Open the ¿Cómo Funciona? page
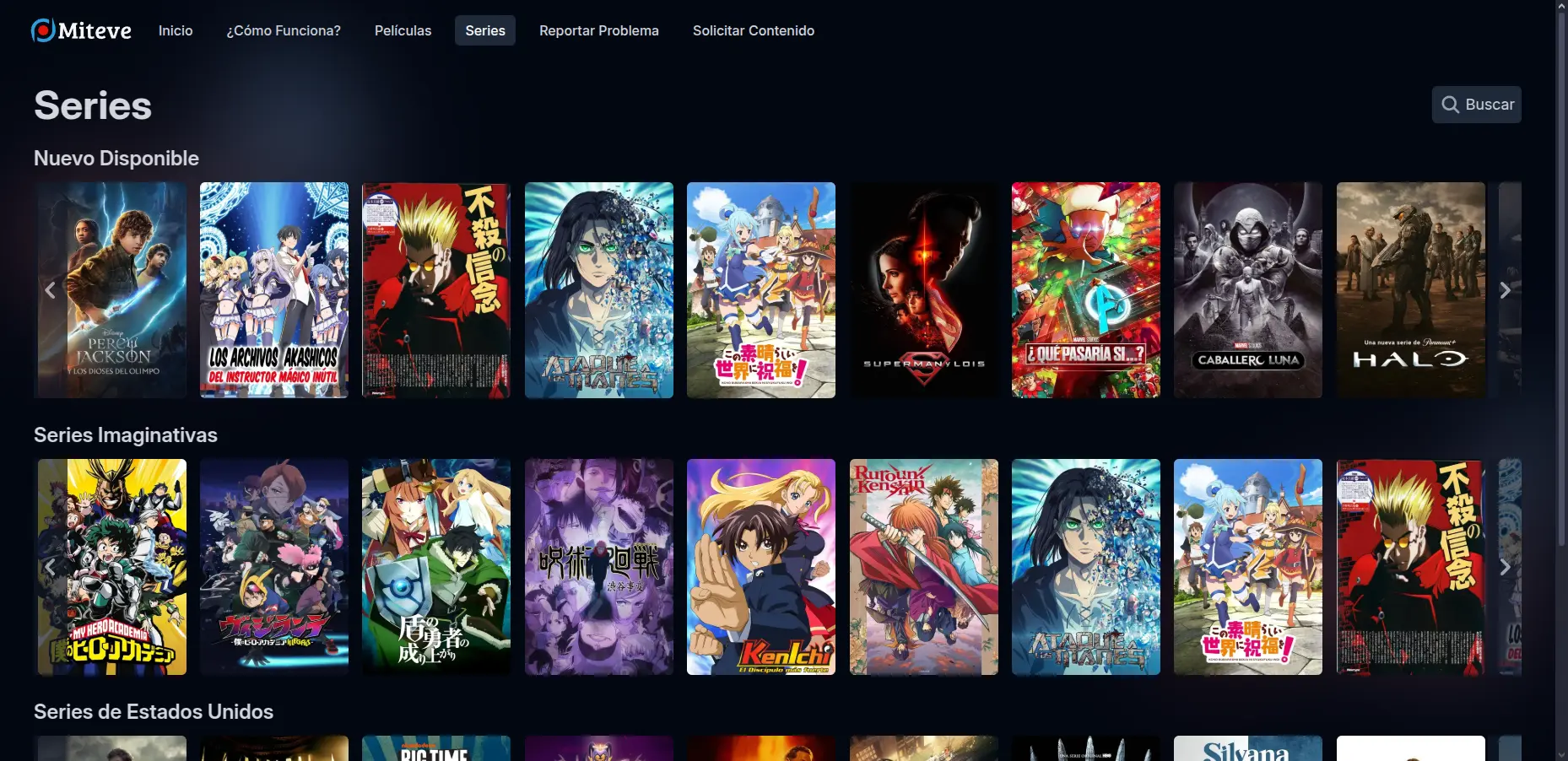This screenshot has width=1568, height=761. 284,30
